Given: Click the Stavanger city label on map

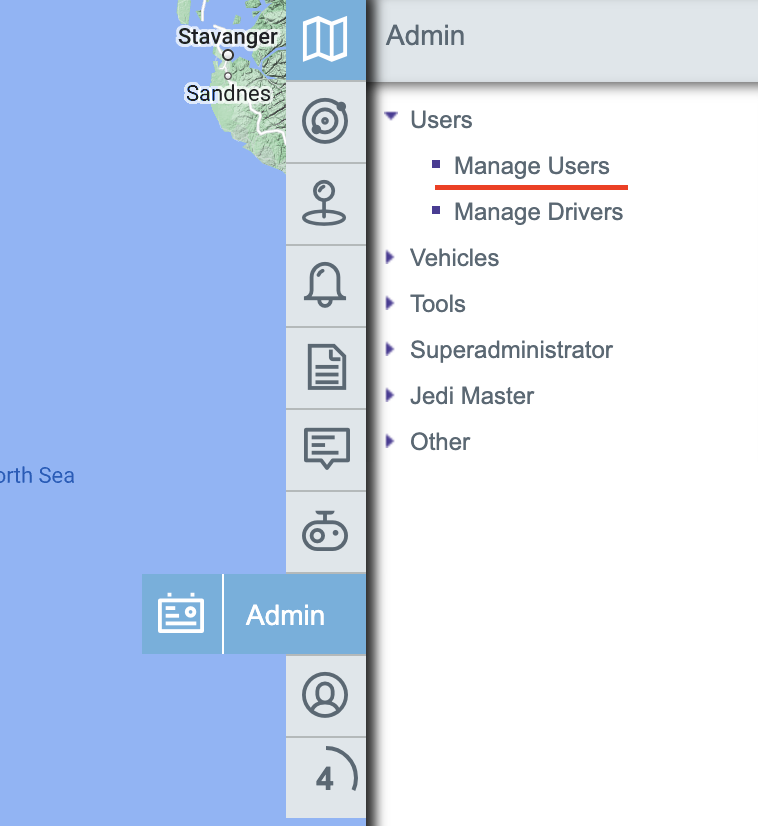Looking at the screenshot, I should pyautogui.click(x=227, y=37).
